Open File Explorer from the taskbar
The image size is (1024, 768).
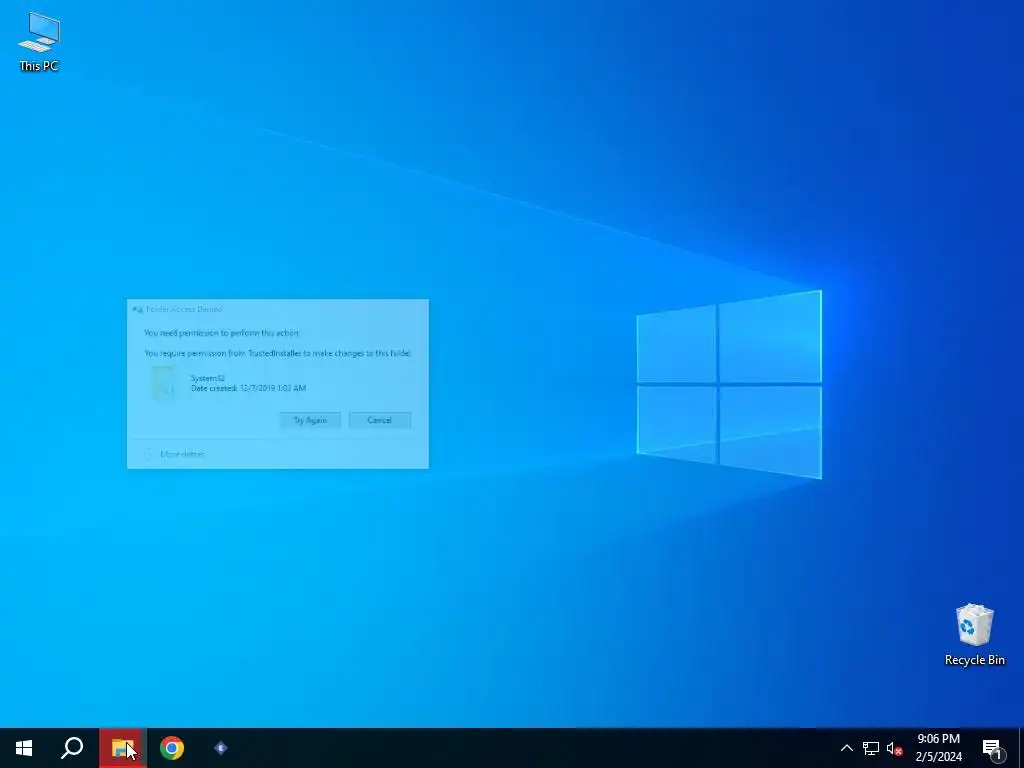tap(123, 748)
